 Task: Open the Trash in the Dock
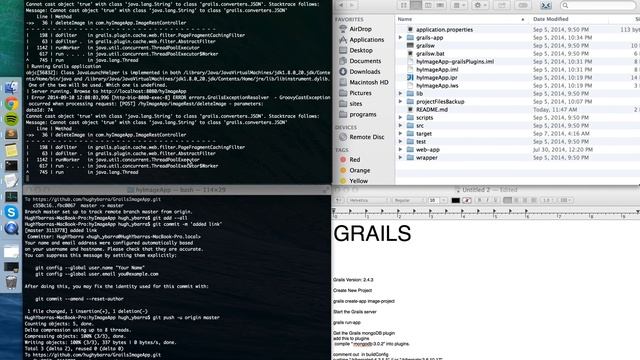11,282
